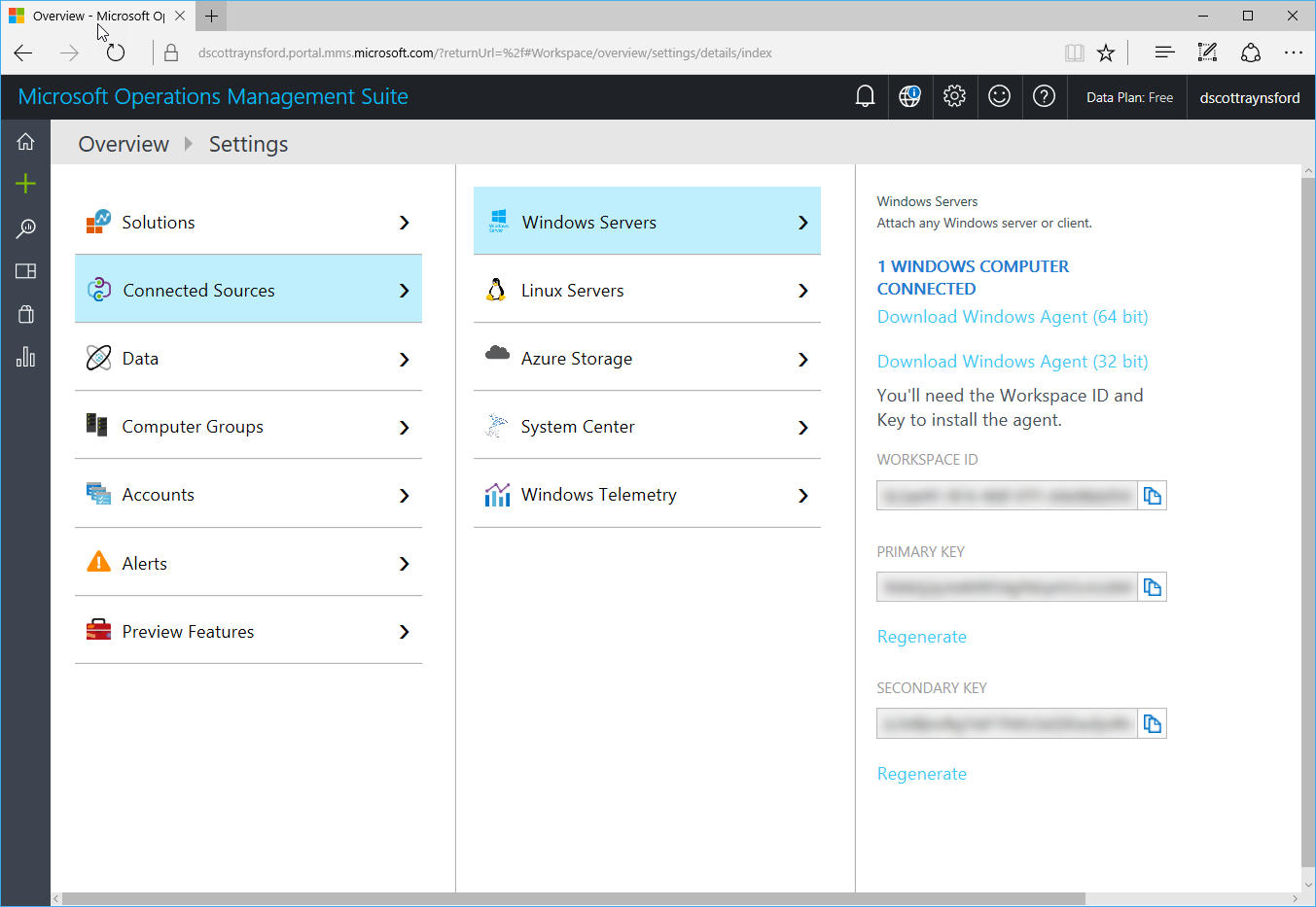This screenshot has width=1316, height=907.
Task: Open the dashboard view icon in sidebar
Action: [x=25, y=271]
